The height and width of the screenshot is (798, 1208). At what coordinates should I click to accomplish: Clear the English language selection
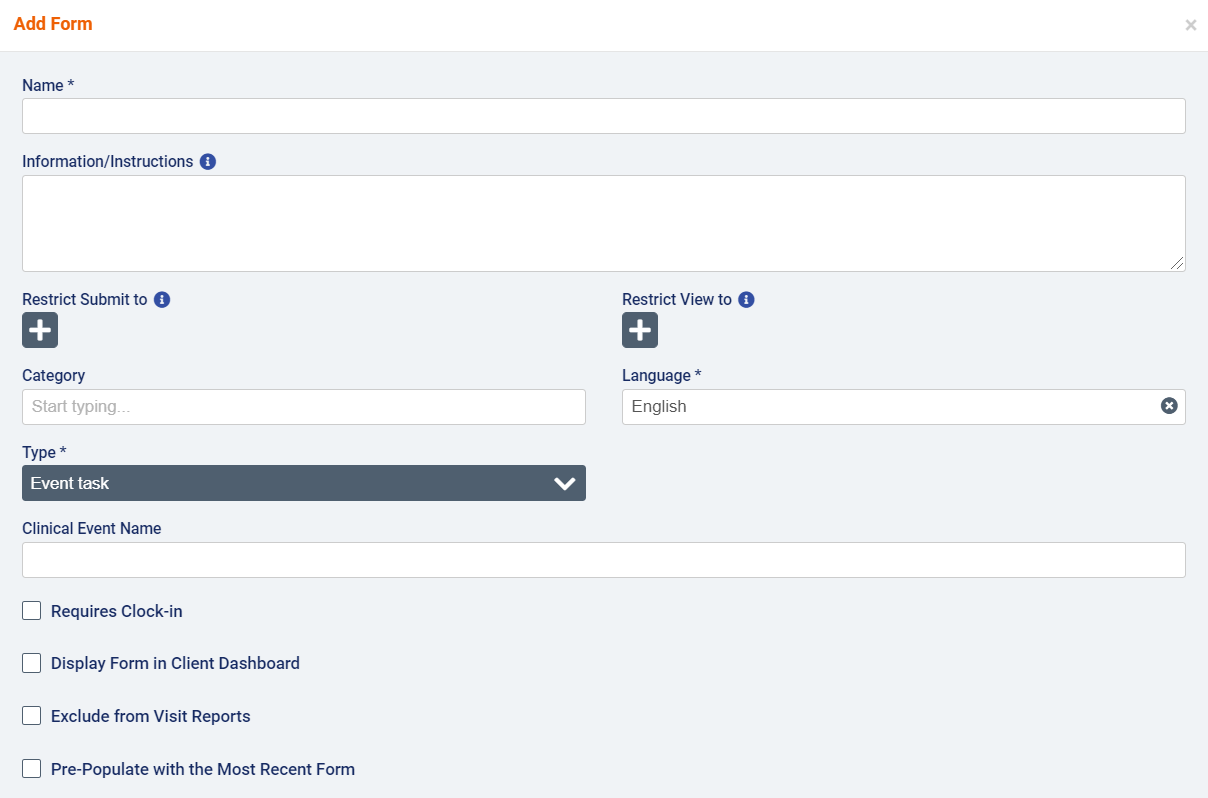click(x=1169, y=406)
